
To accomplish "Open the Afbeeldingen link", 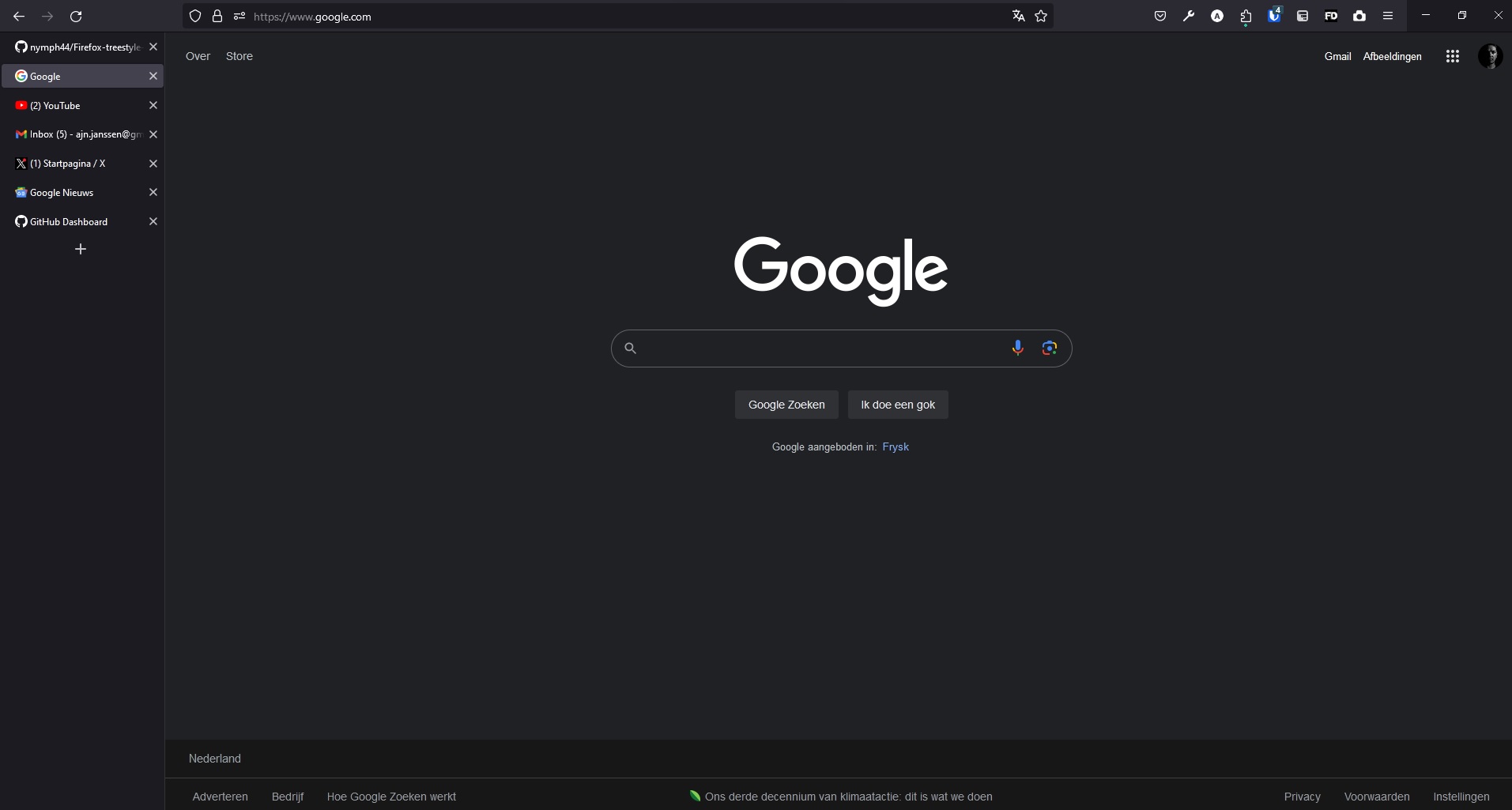I will [x=1392, y=56].
